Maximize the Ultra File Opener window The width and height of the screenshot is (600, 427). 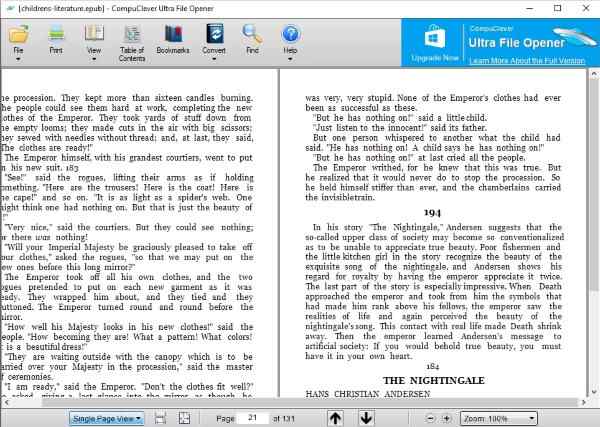click(558, 8)
